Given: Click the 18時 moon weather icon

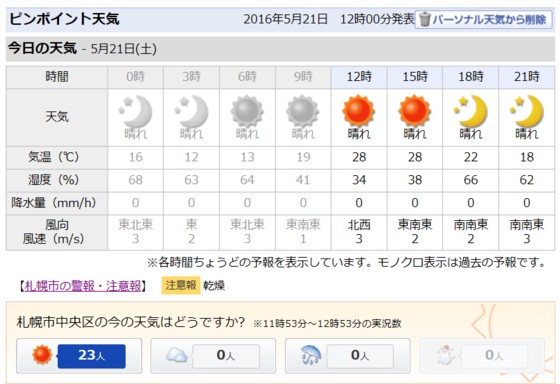Looking at the screenshot, I should click(470, 111).
